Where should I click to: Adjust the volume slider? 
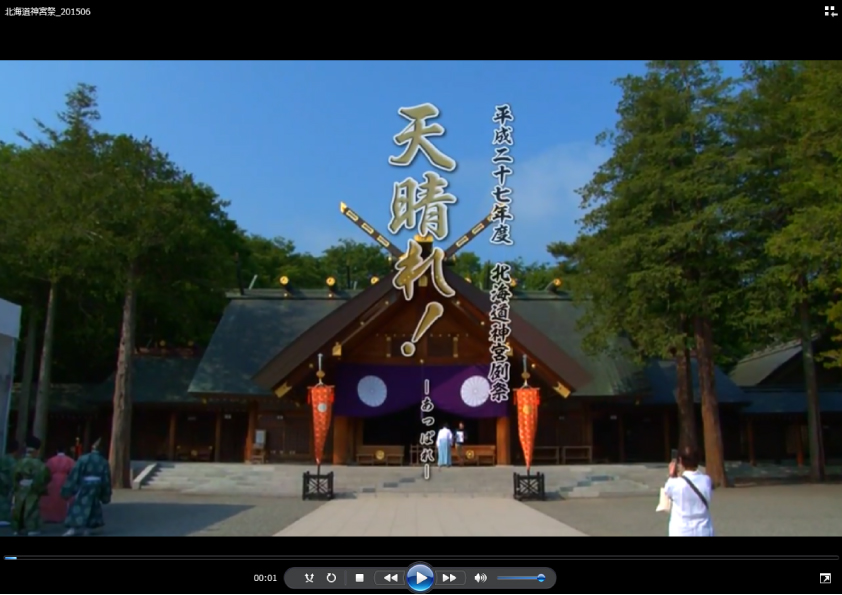(x=521, y=578)
